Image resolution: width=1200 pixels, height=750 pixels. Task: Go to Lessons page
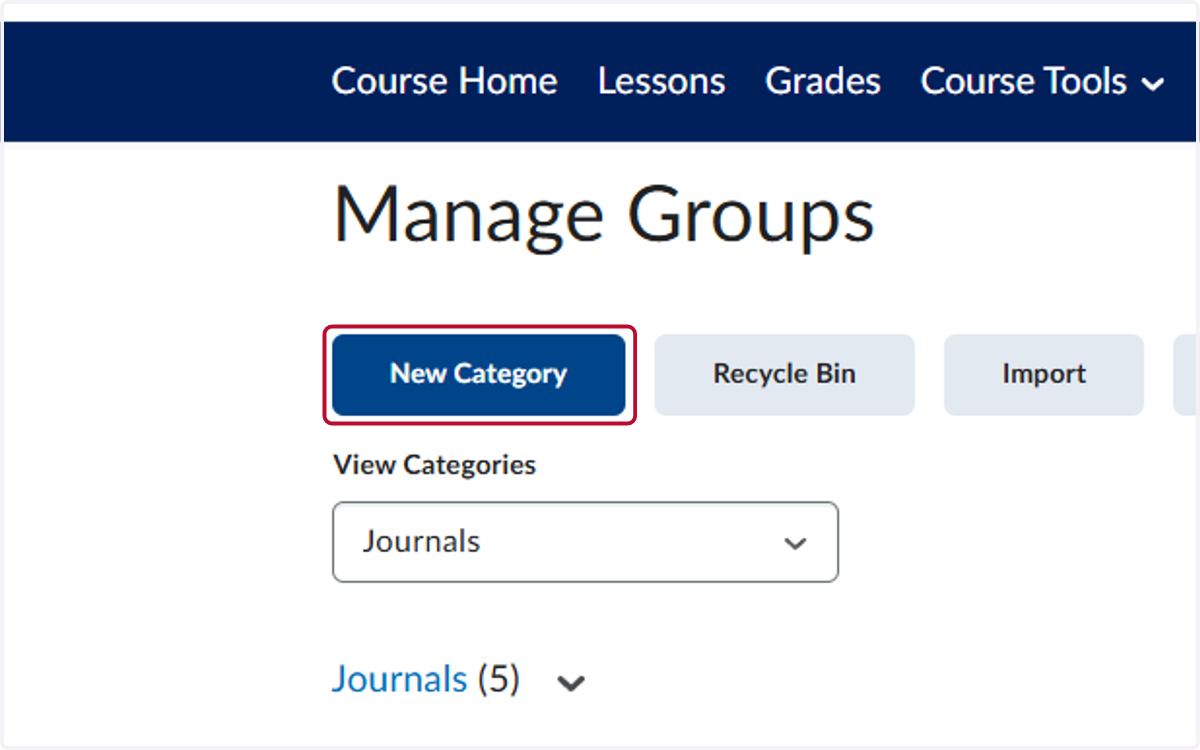661,81
